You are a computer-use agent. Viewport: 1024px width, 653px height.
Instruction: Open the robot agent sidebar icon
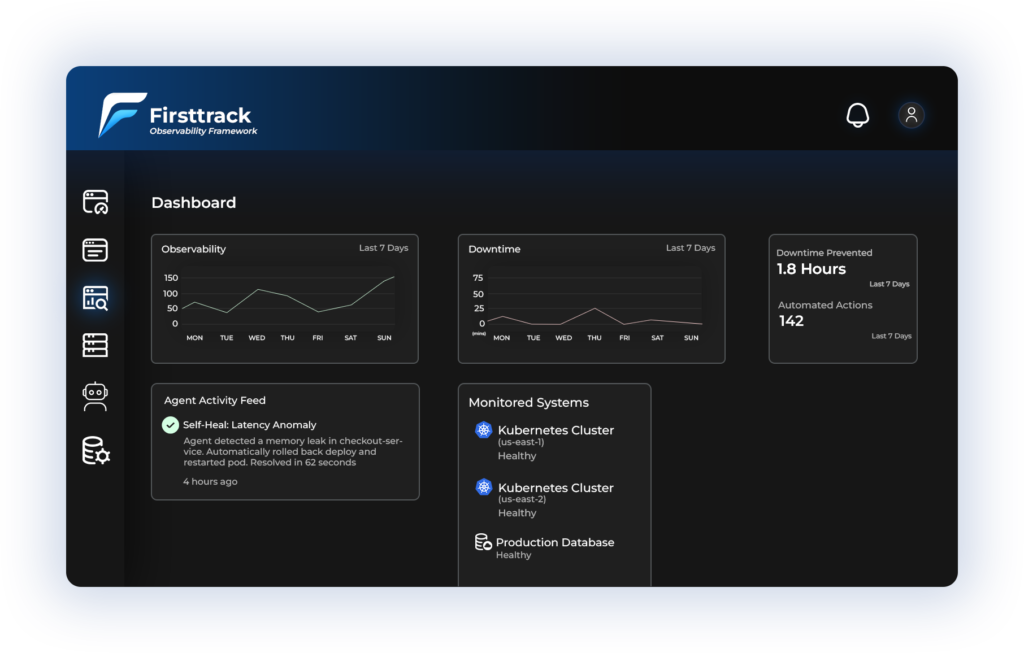(x=95, y=397)
